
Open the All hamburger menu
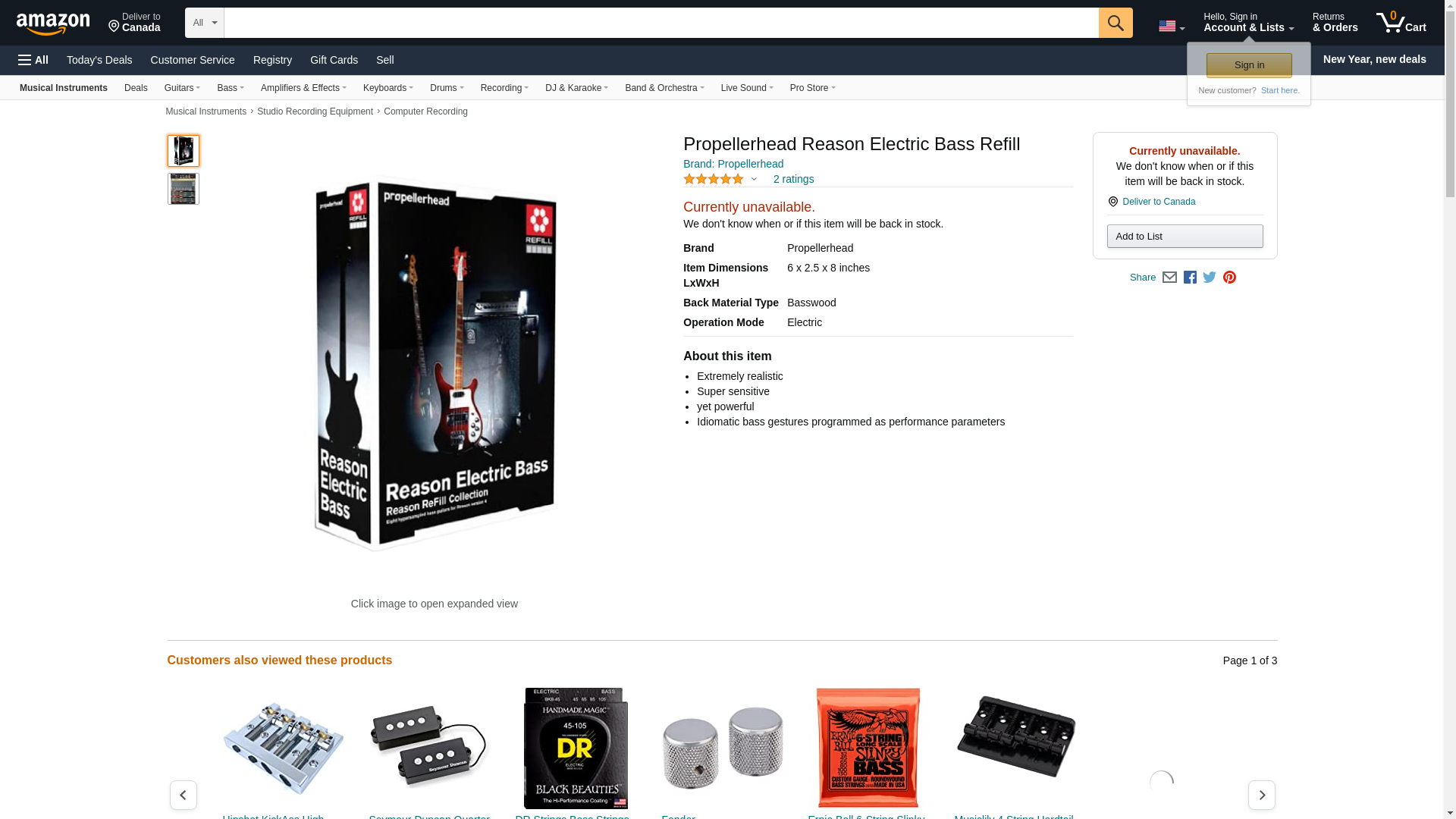33,60
